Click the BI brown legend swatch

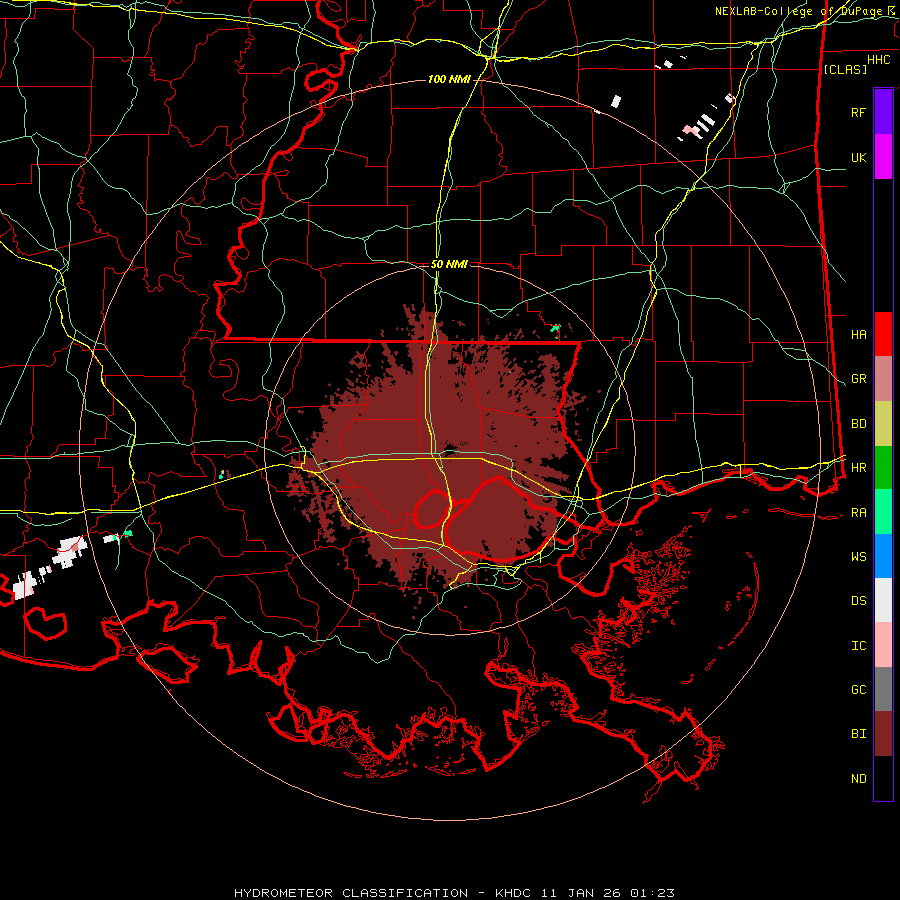(883, 734)
